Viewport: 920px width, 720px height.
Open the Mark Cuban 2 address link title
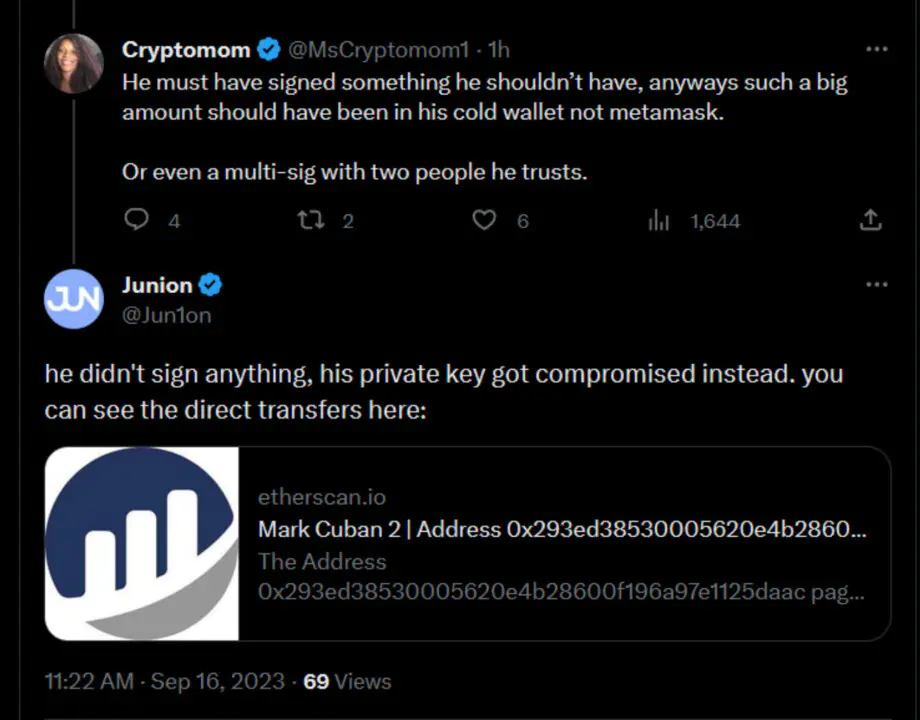pyautogui.click(x=562, y=530)
